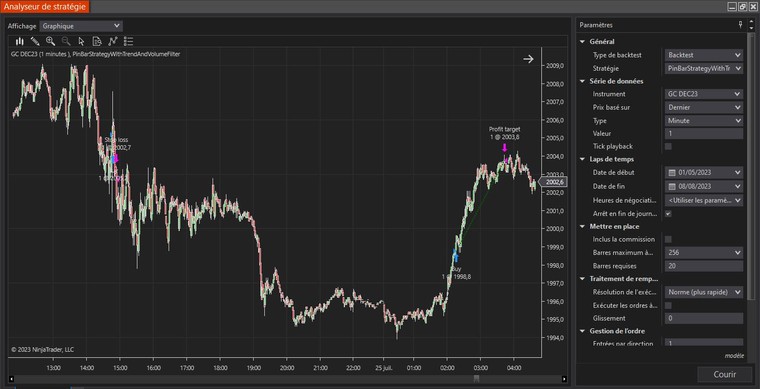Viewport: 760px width, 389px height.
Task: Open the indicators line-graph icon
Action: [x=113, y=41]
